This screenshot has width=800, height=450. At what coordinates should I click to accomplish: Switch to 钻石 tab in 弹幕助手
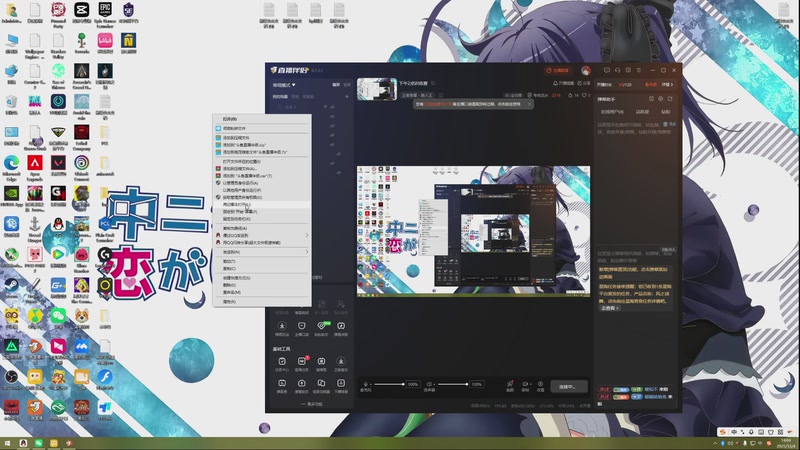pos(666,112)
